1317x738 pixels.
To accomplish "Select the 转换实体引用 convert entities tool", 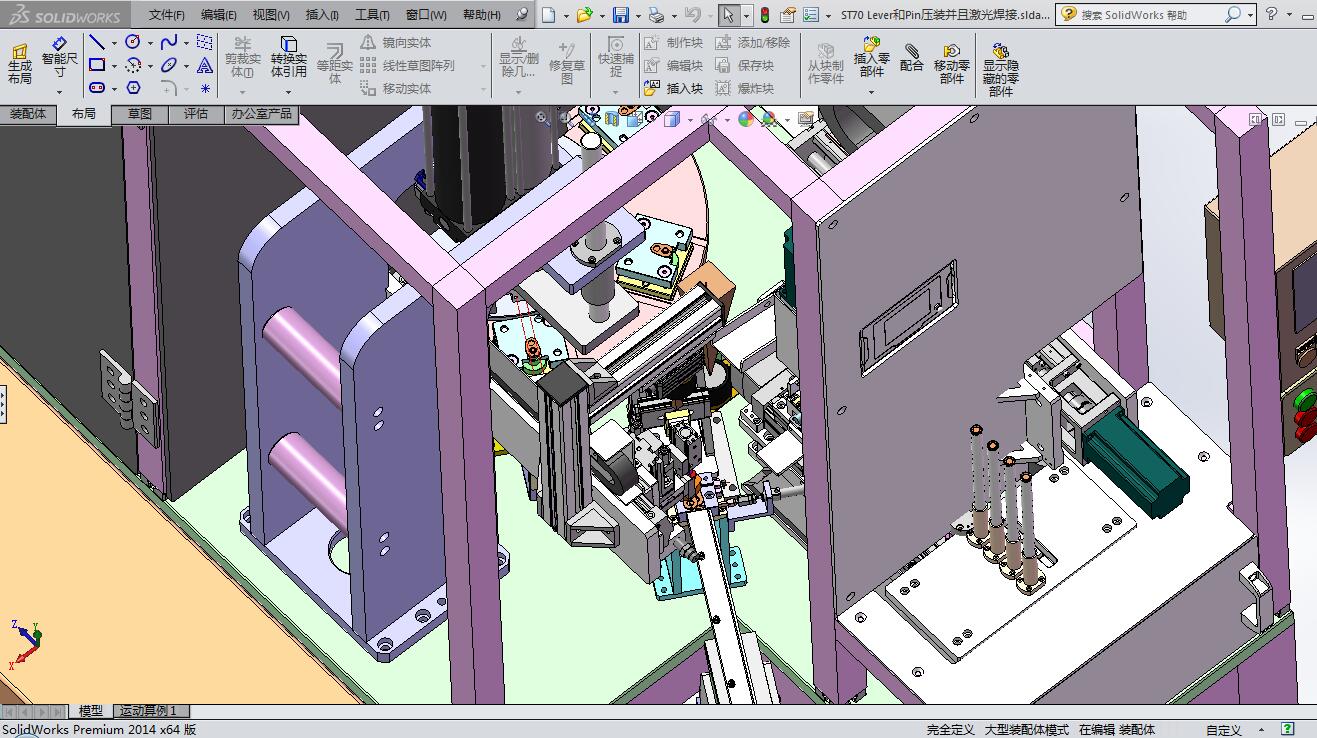I will 288,57.
